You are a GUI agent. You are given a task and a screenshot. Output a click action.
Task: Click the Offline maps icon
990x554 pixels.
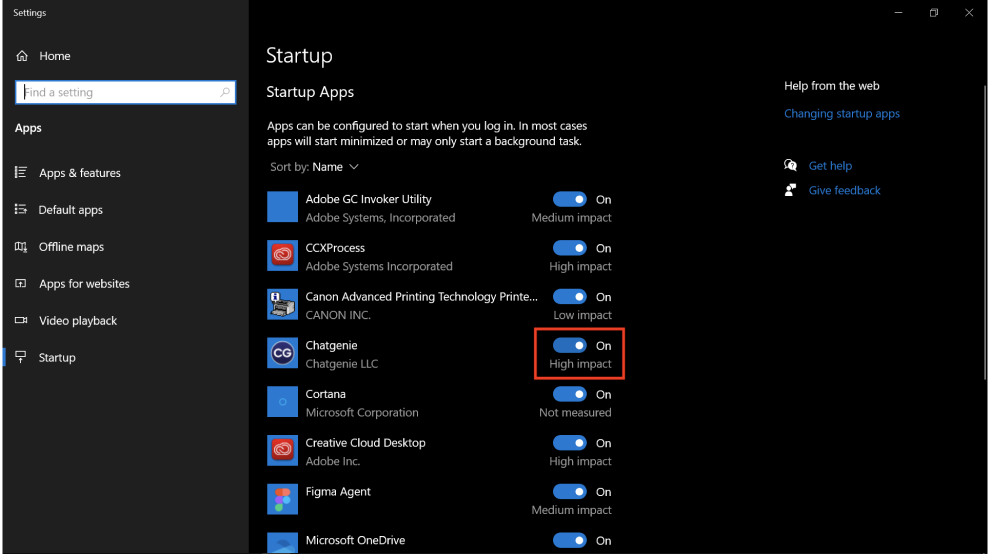(x=21, y=246)
